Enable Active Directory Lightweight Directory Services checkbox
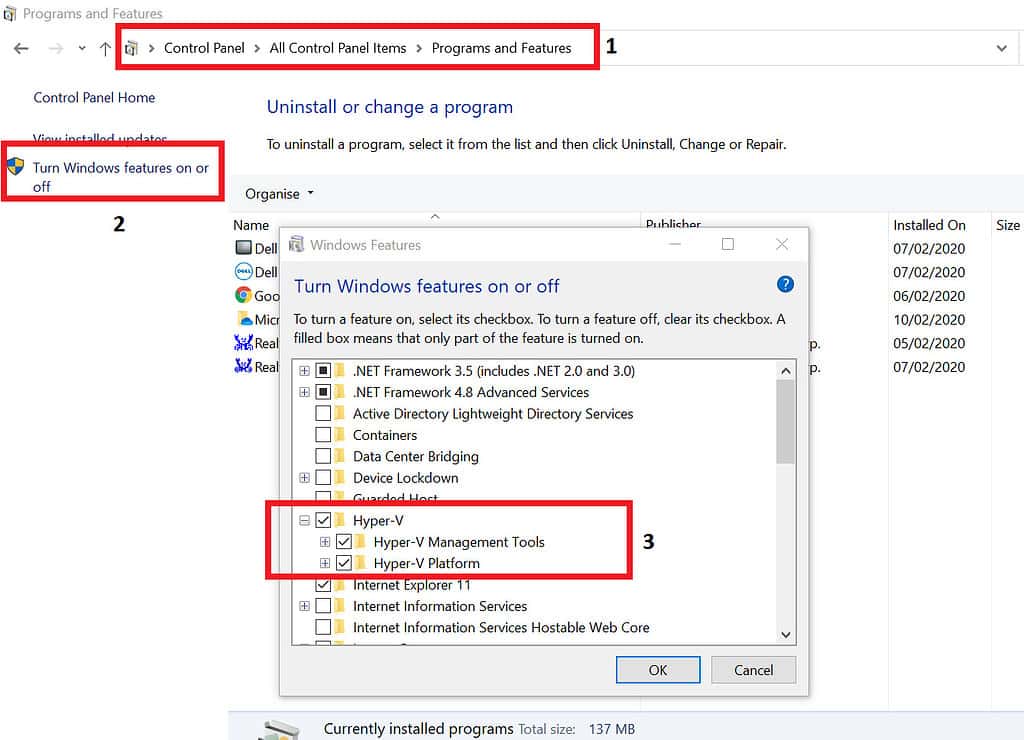The height and width of the screenshot is (740, 1024). pos(323,413)
